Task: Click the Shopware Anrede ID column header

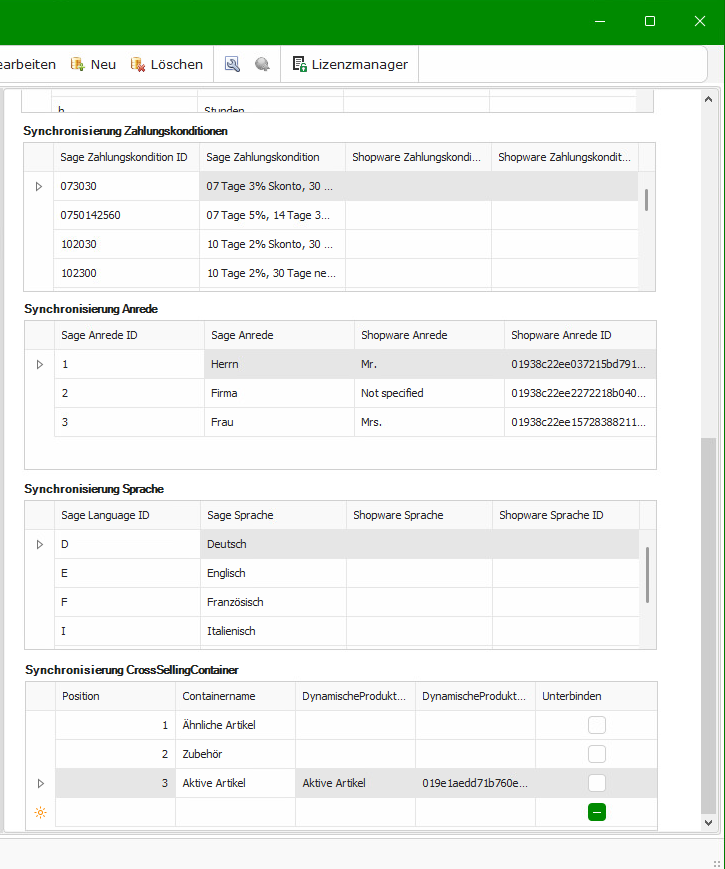Action: pyautogui.click(x=580, y=335)
